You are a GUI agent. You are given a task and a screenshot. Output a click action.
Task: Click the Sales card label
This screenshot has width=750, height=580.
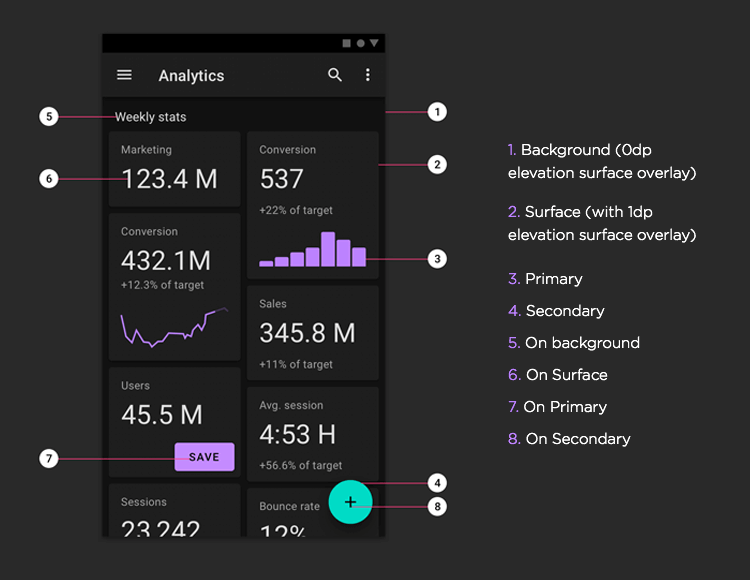[x=273, y=304]
